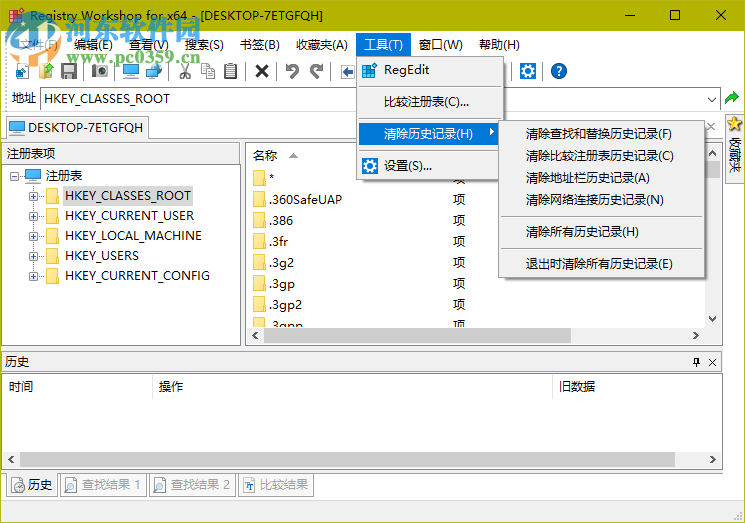Click the pin icon on history panel
745x523 pixels.
pyautogui.click(x=697, y=362)
